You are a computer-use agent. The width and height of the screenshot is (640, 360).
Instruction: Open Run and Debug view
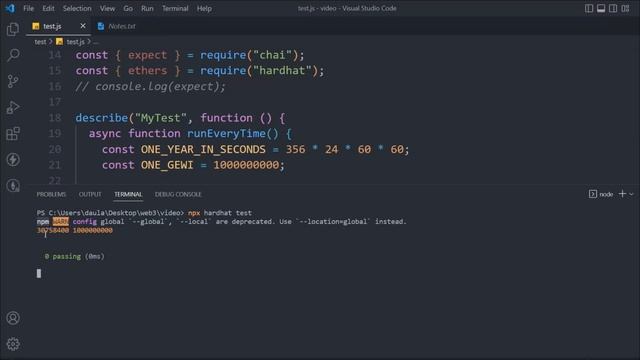[x=13, y=107]
